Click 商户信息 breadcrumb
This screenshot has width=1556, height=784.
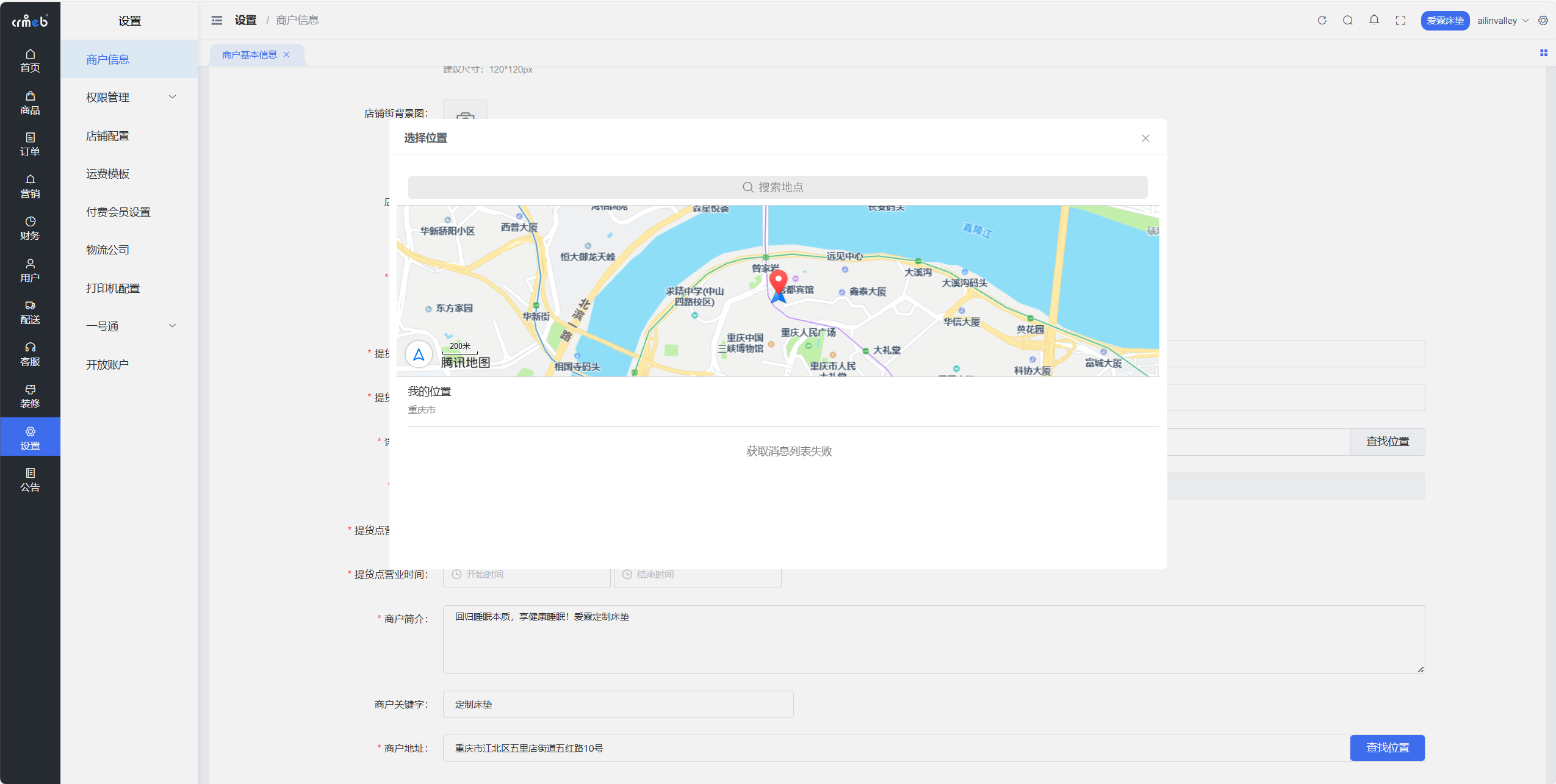[x=297, y=20]
